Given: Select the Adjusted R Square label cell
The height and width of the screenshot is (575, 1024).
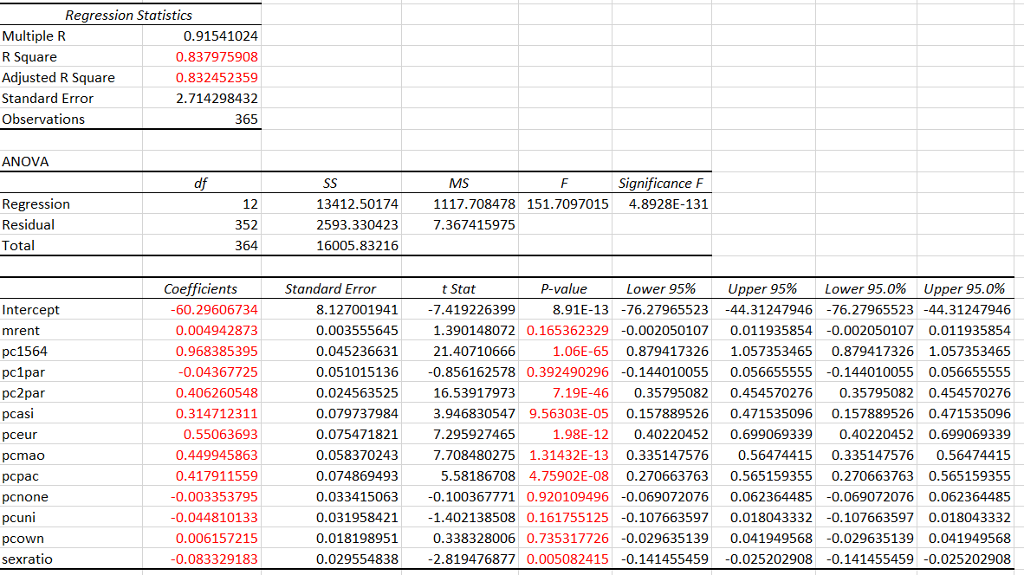Looking at the screenshot, I should tap(58, 78).
